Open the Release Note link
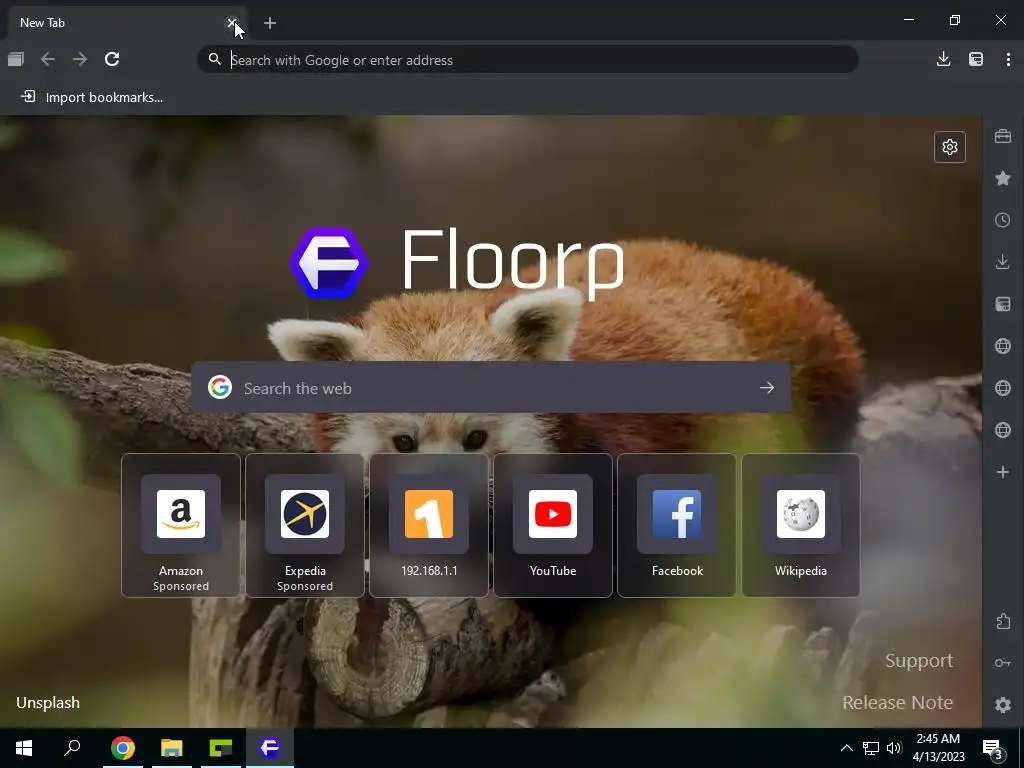The image size is (1024, 768). click(897, 702)
